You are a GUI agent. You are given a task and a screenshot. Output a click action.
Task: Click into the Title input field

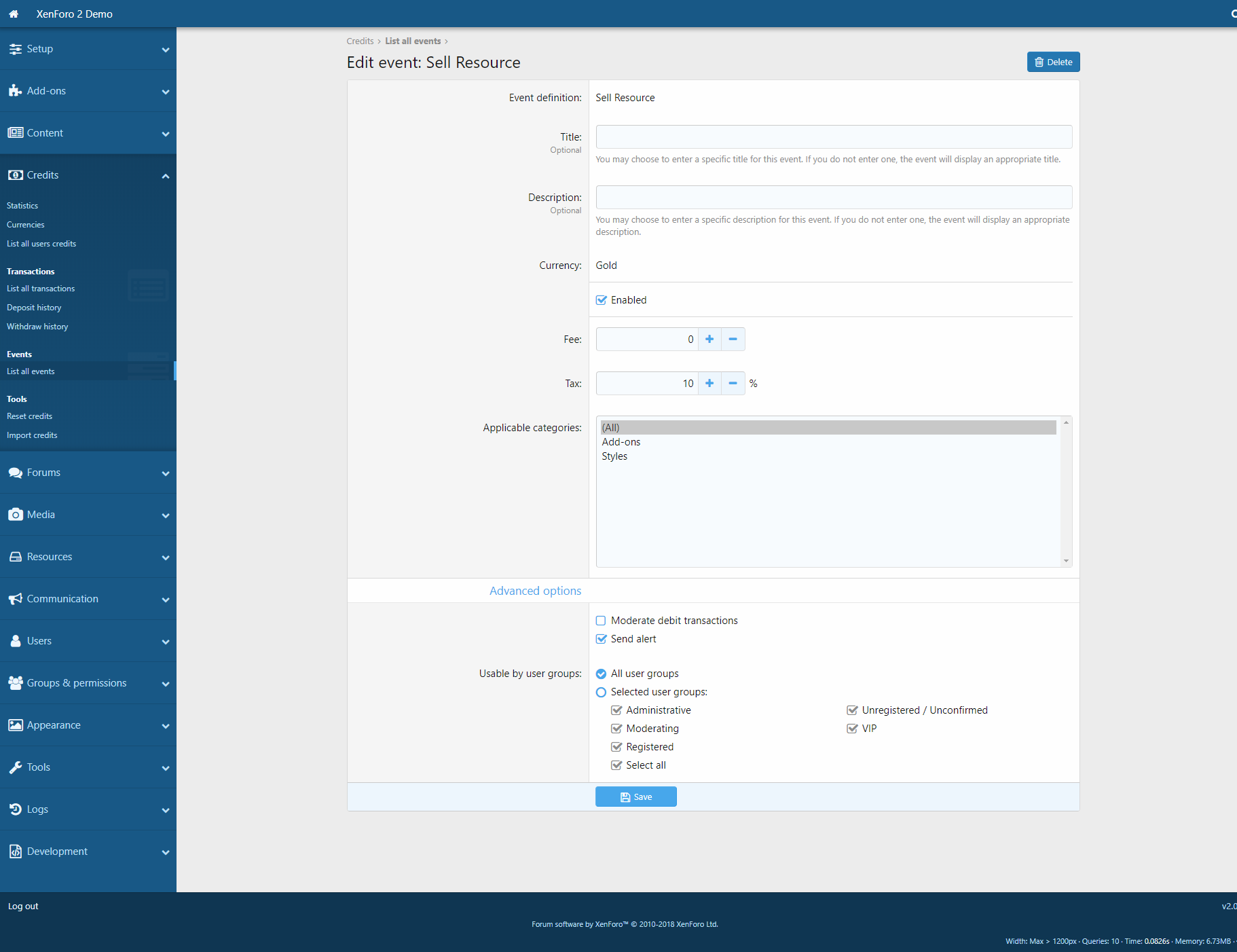[834, 137]
